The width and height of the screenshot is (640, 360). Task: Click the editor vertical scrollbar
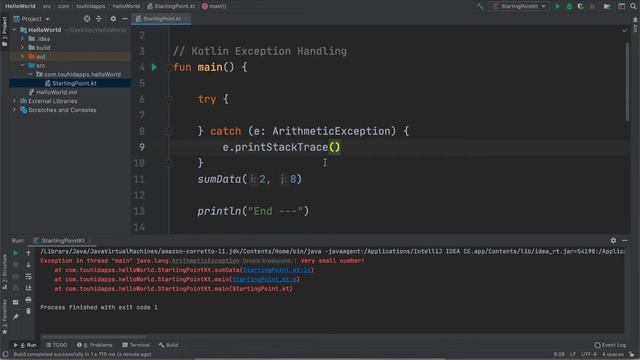coord(627,82)
